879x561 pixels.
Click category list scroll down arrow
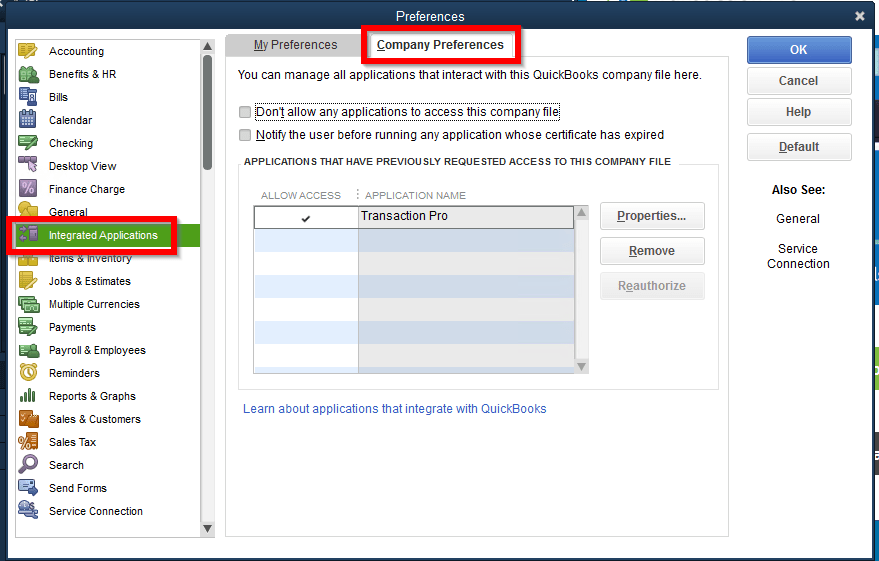207,528
